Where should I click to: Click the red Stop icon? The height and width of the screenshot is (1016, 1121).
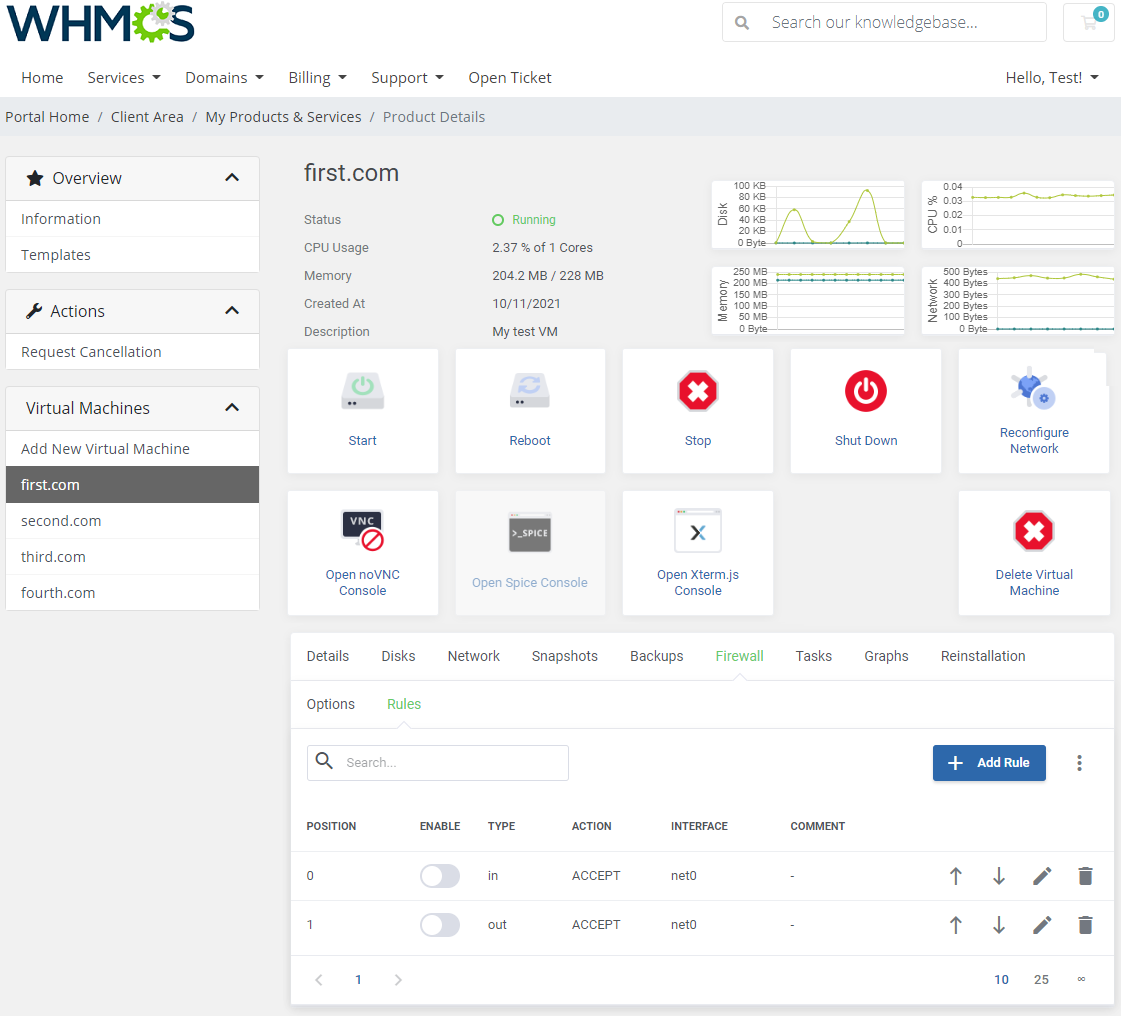(698, 390)
